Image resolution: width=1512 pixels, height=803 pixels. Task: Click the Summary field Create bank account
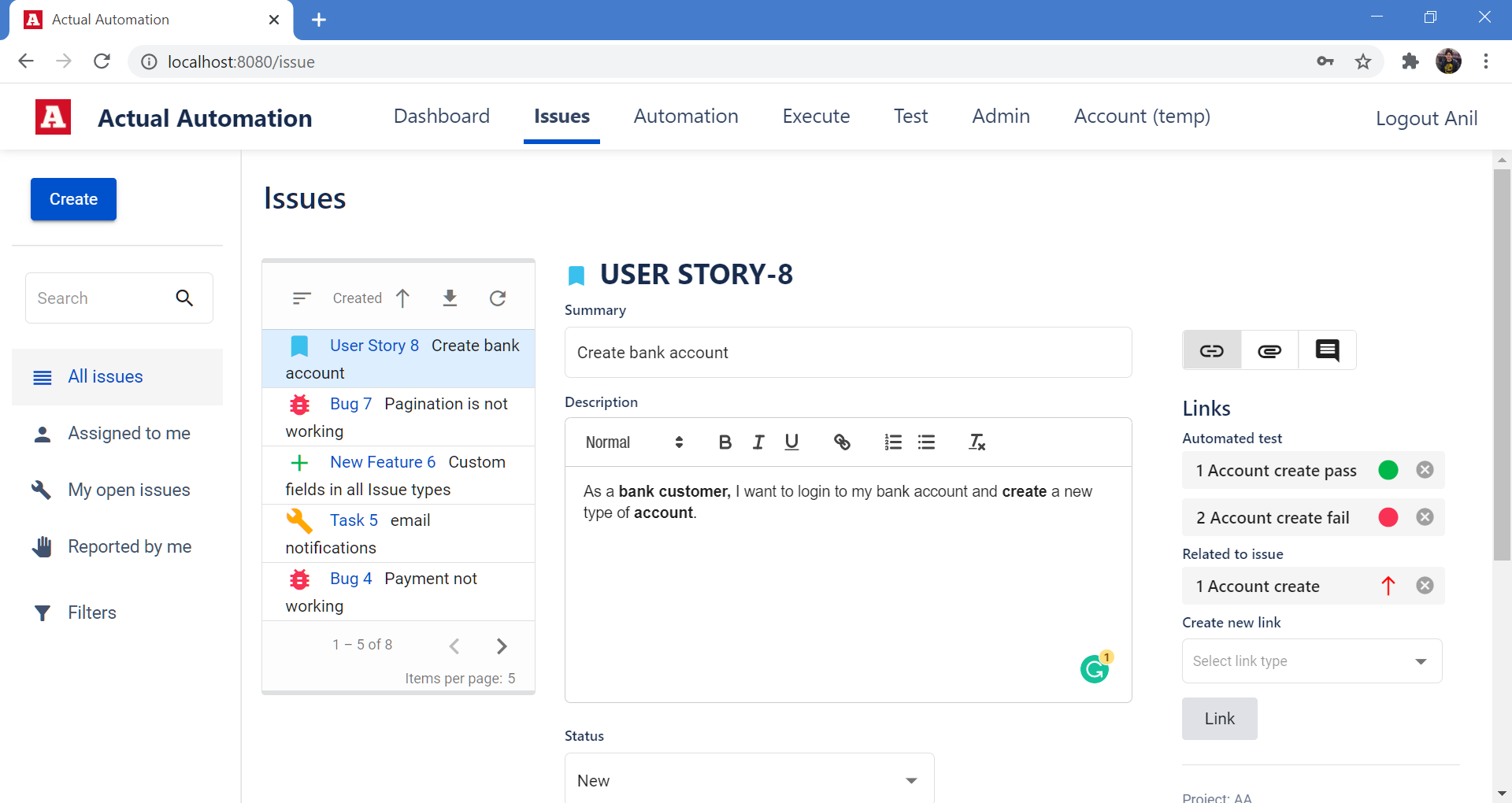tap(848, 353)
